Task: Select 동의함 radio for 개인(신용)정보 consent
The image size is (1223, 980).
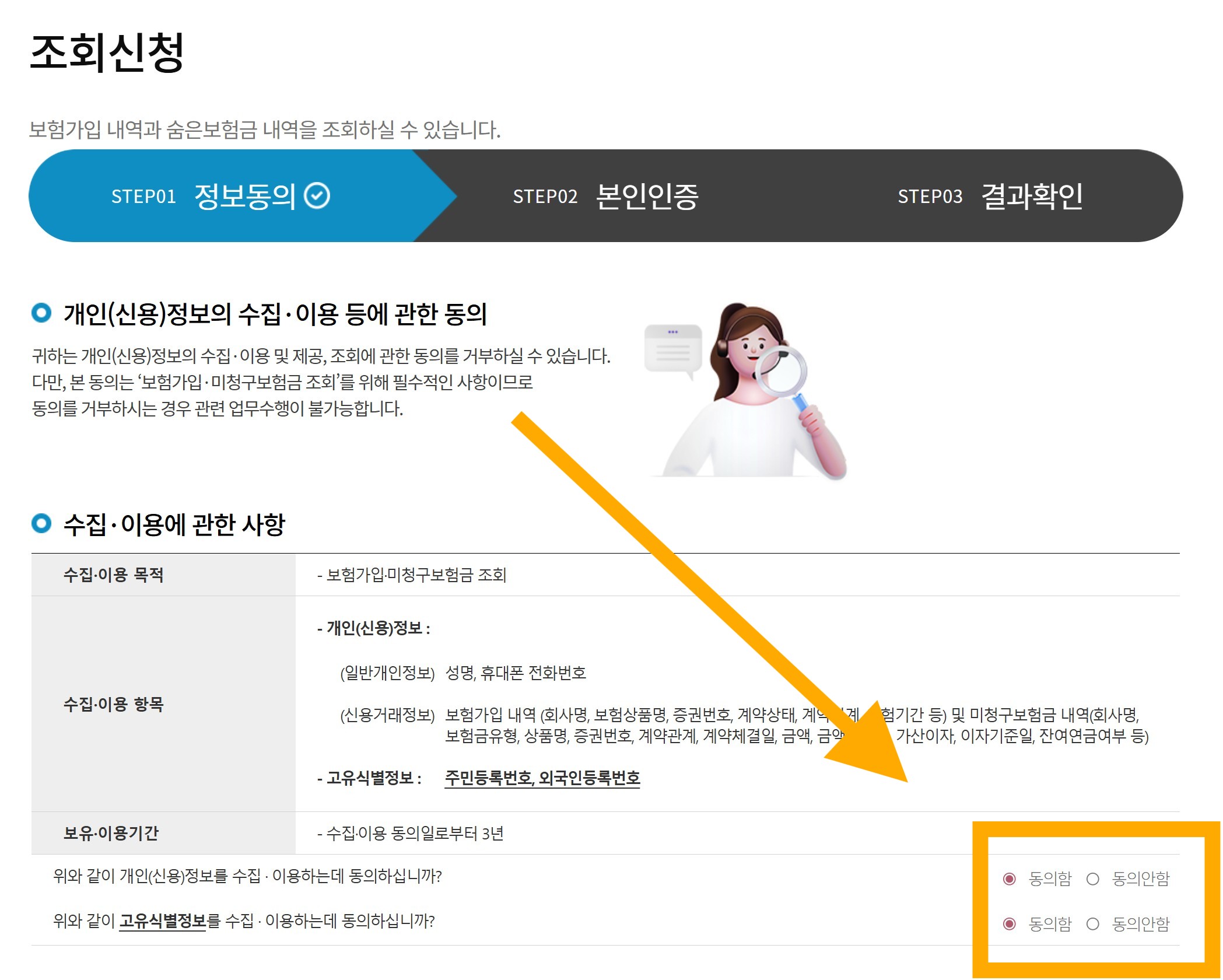Action: pos(1010,878)
